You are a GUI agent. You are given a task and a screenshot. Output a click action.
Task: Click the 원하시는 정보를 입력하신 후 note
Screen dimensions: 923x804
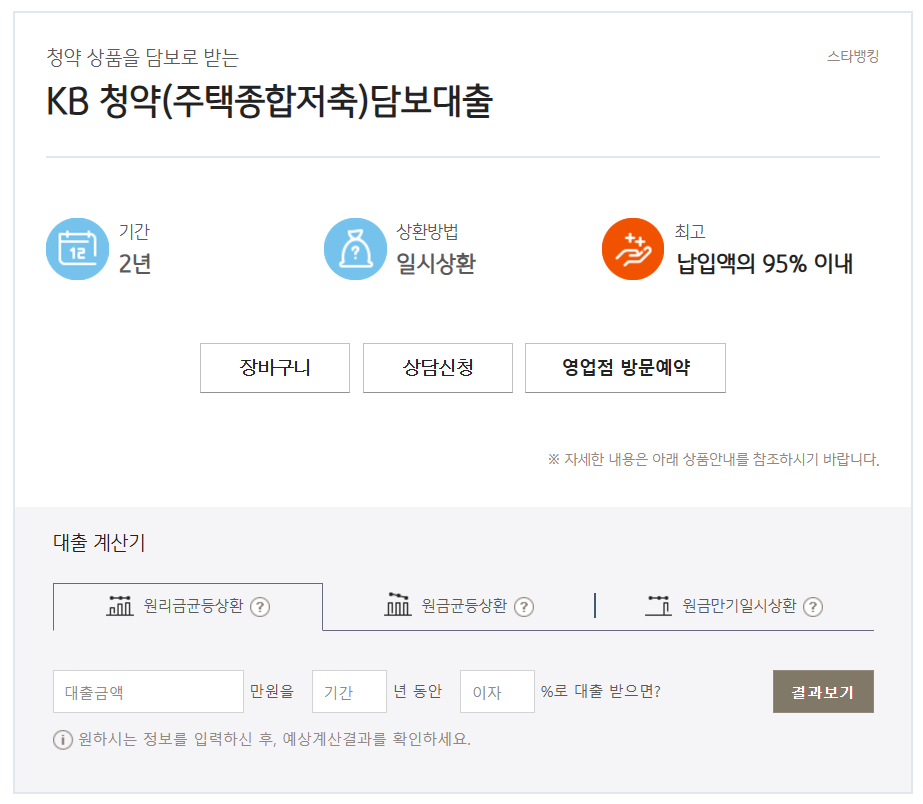point(274,739)
